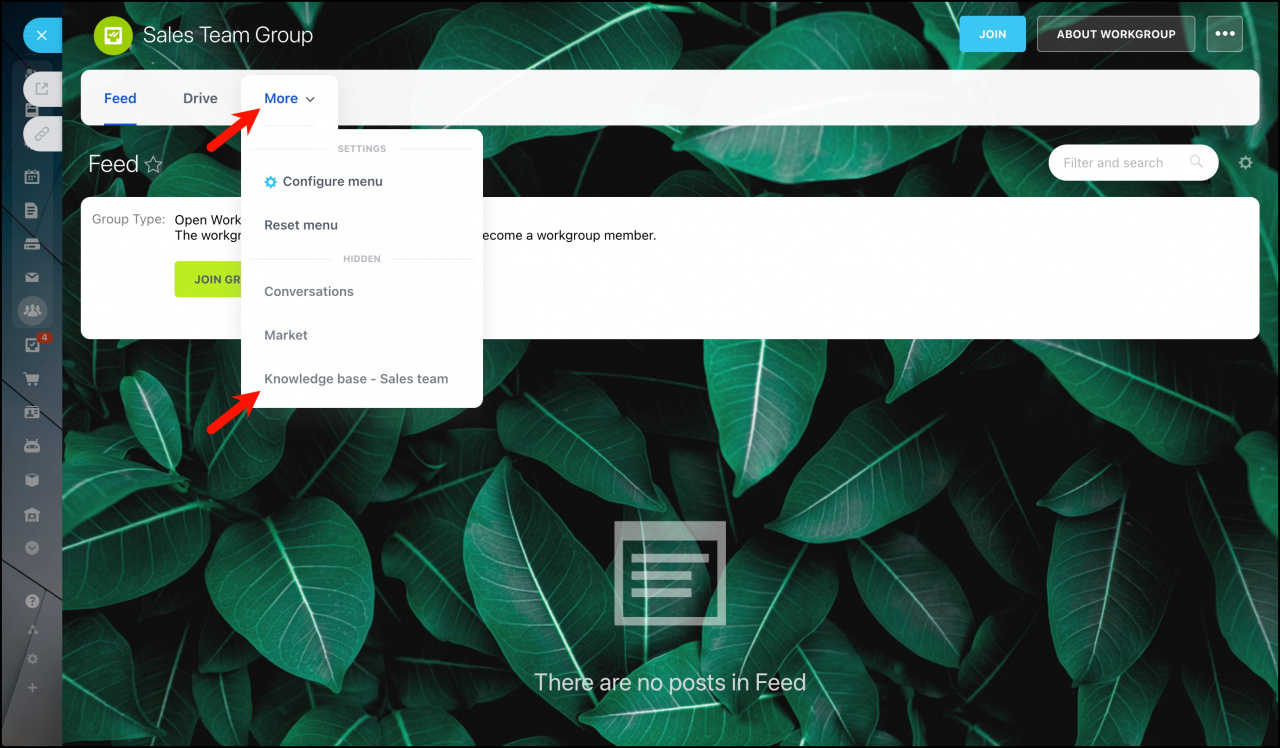Click the search magnifier icon
This screenshot has width=1280, height=748.
click(x=1196, y=162)
